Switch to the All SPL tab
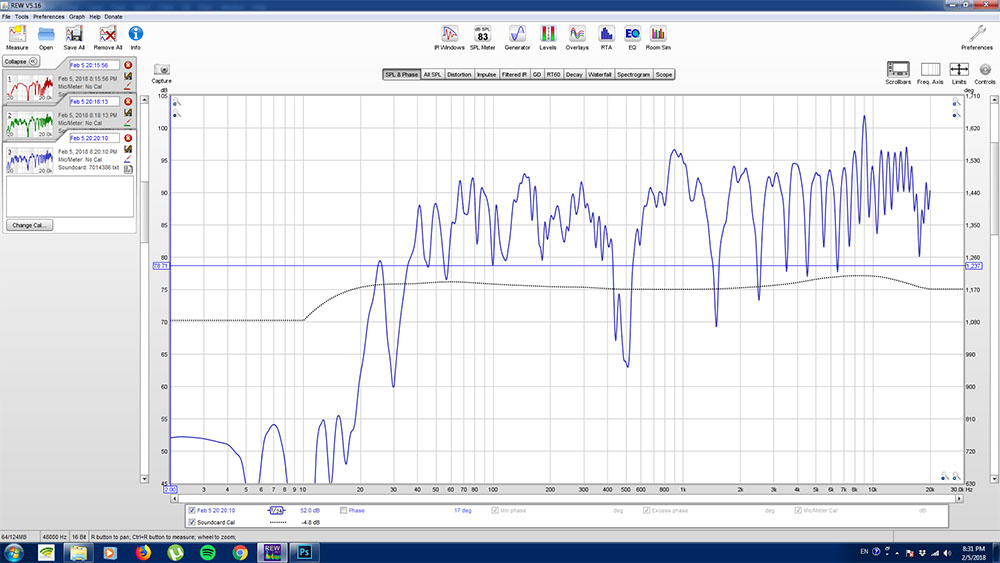 click(x=432, y=75)
